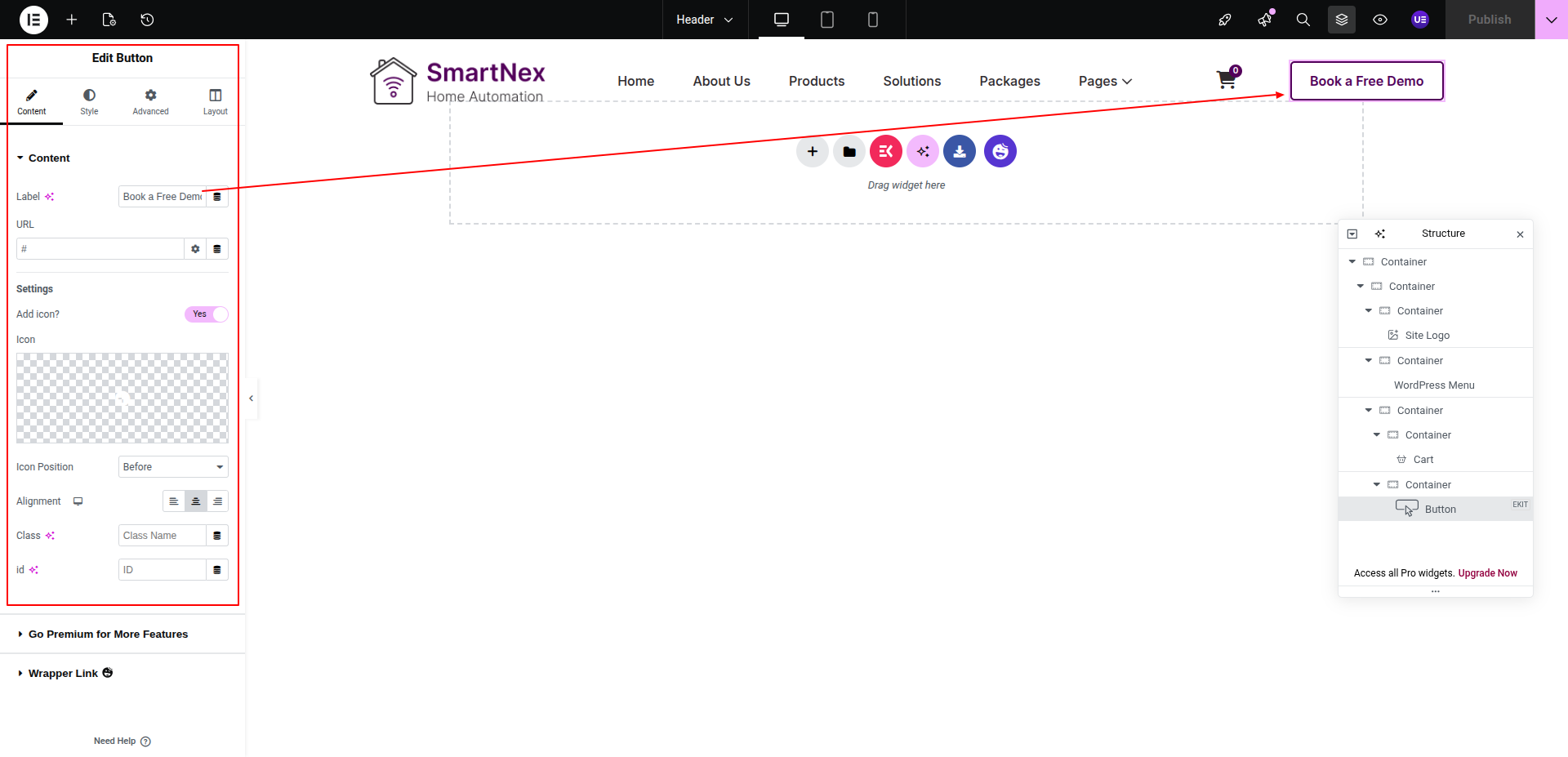
Task: Switch to tablet device preview
Action: pyautogui.click(x=826, y=20)
